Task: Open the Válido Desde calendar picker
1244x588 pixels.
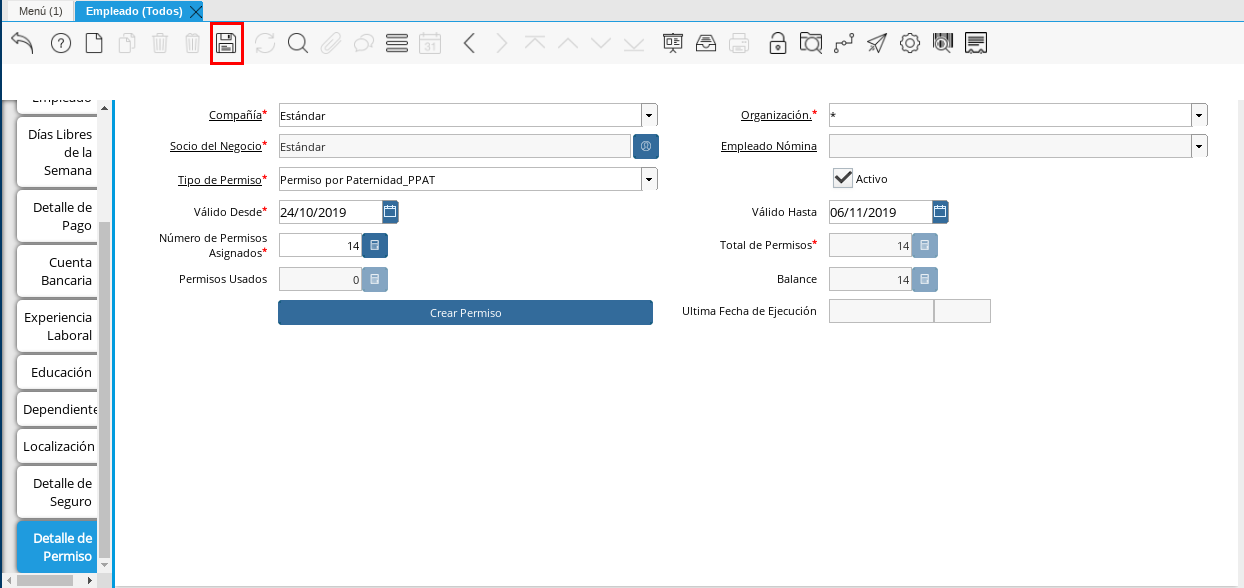Action: click(390, 212)
